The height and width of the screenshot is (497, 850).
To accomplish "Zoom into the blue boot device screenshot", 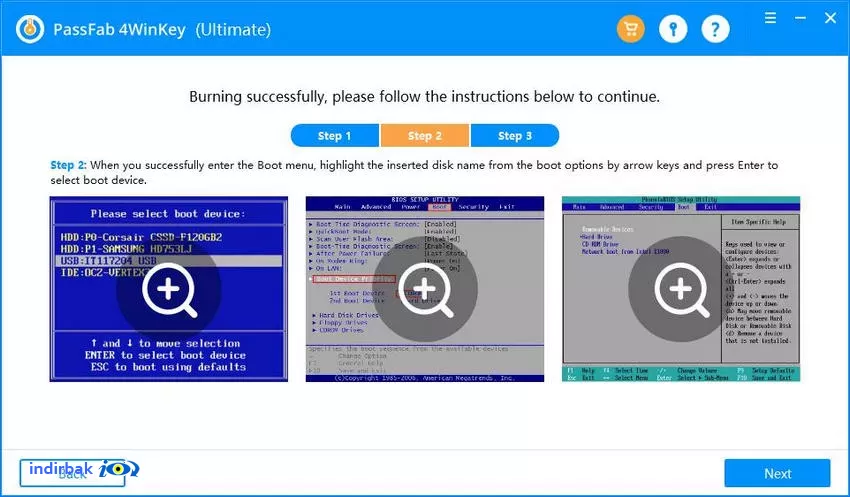I will point(169,289).
